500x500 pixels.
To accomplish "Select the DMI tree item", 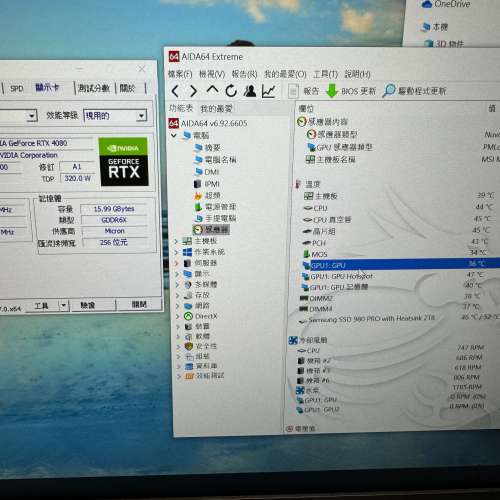I will (x=206, y=172).
